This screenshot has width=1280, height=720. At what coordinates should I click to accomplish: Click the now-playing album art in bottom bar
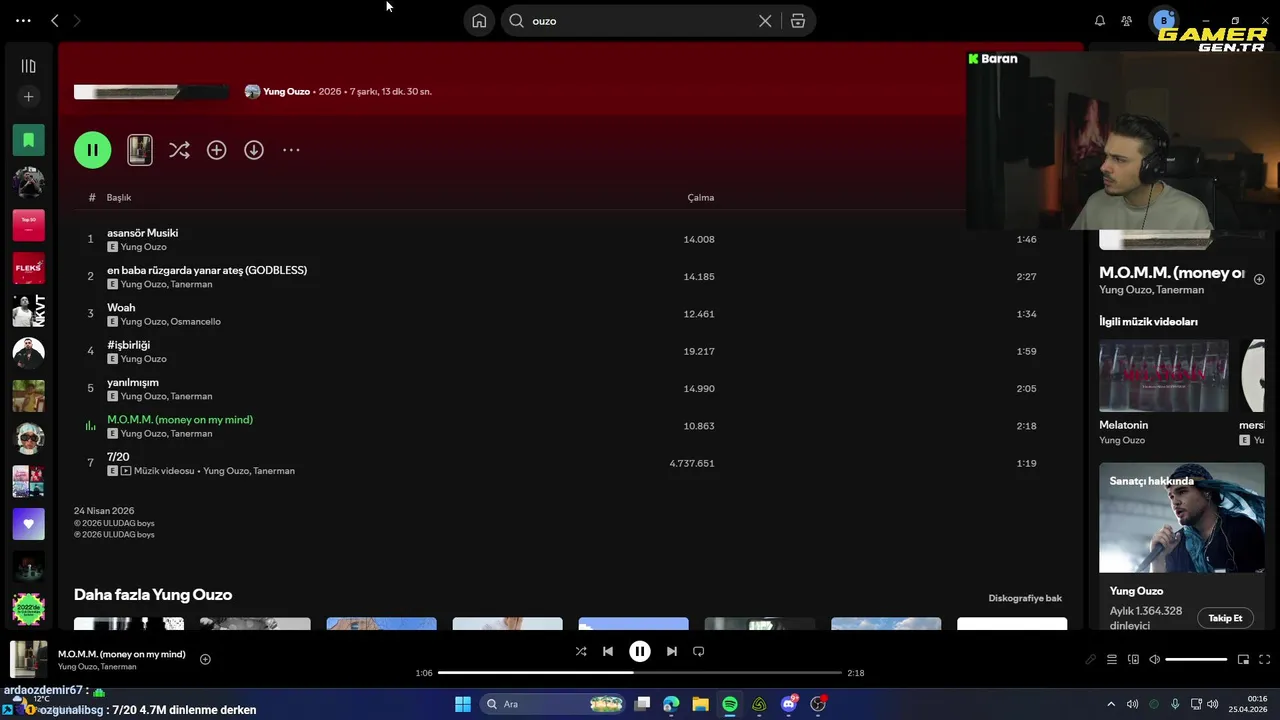click(28, 660)
